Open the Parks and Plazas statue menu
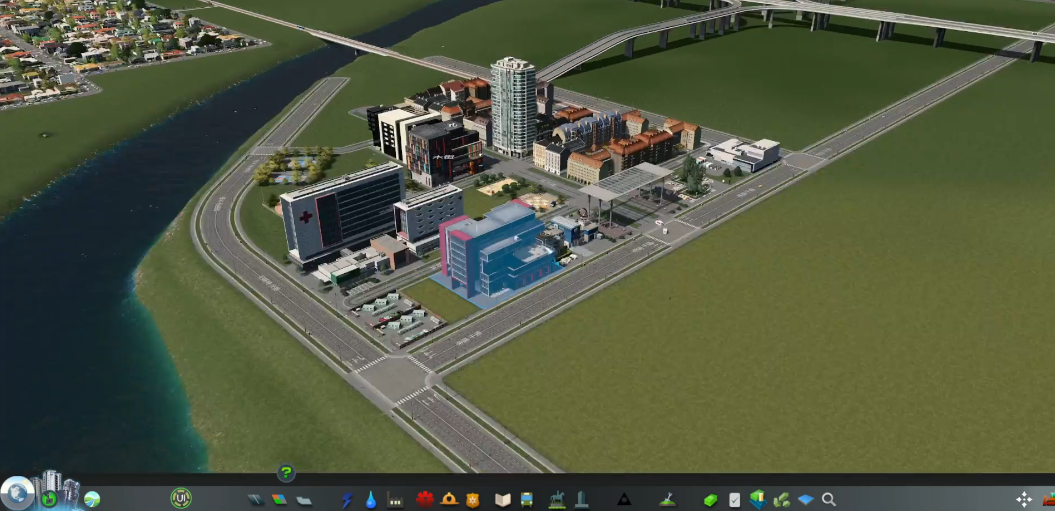This screenshot has height=511, width=1055. point(556,500)
